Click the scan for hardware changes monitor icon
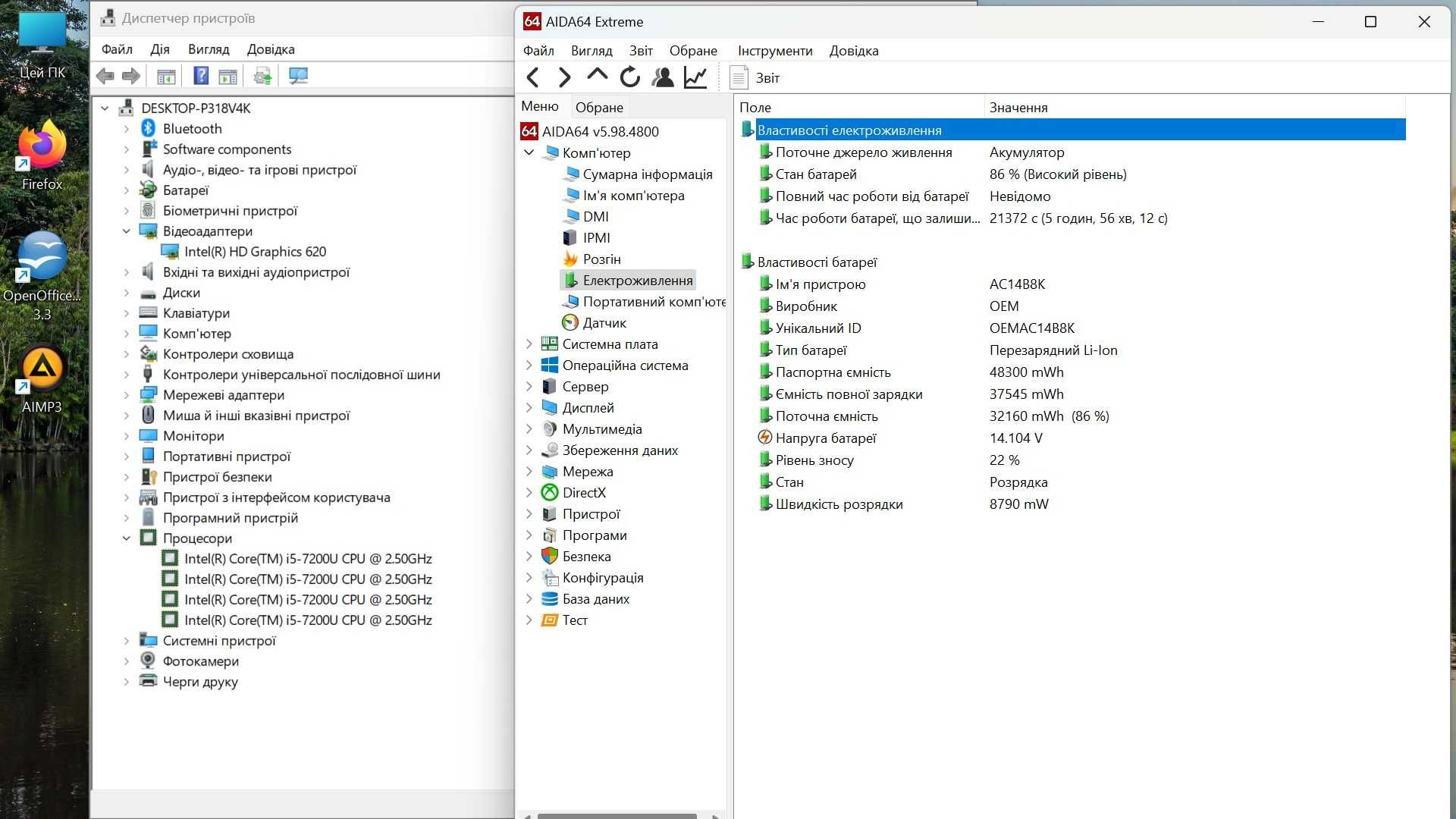The width and height of the screenshot is (1456, 819). pyautogui.click(x=298, y=76)
